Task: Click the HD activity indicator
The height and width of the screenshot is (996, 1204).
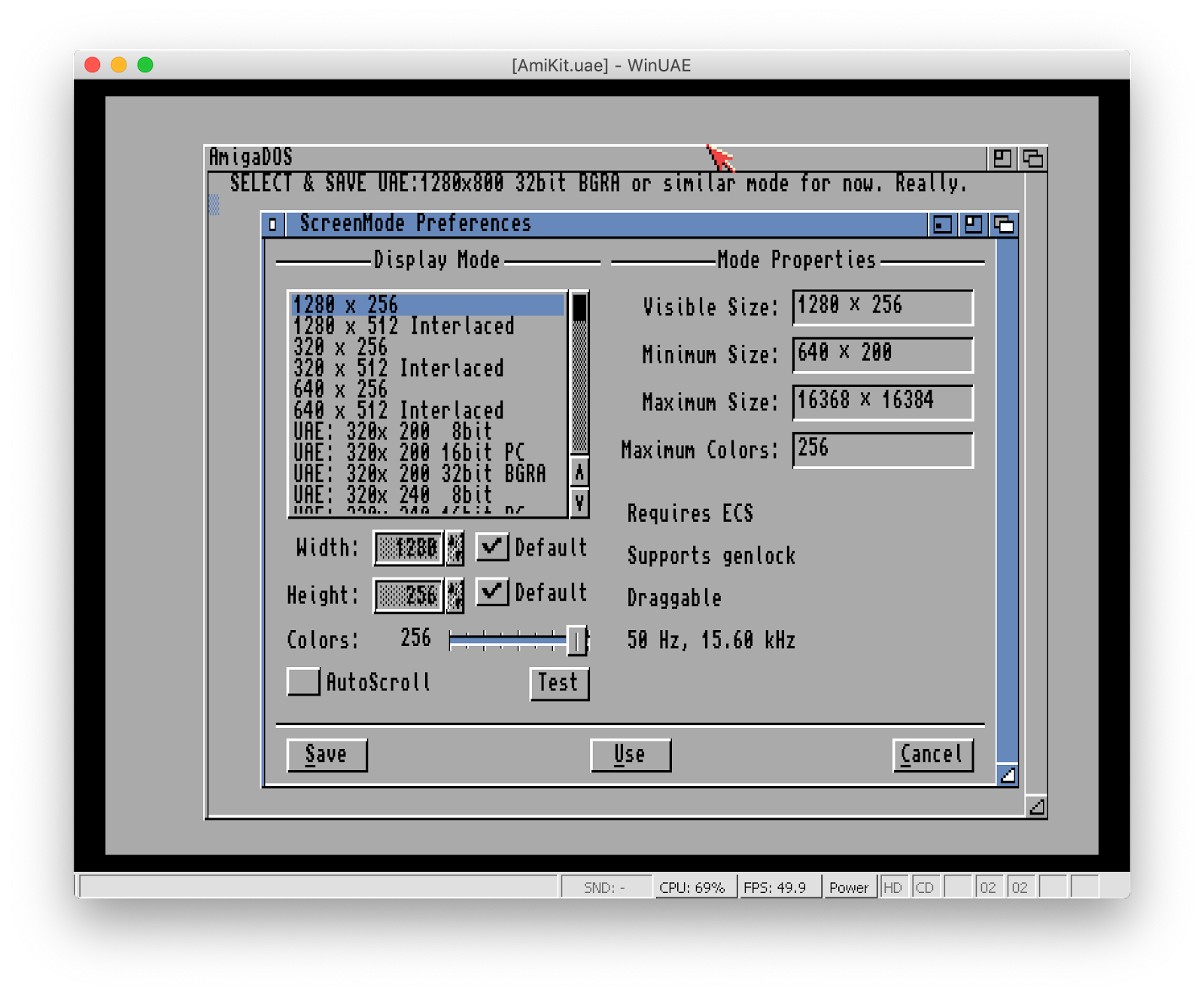Action: coord(892,887)
